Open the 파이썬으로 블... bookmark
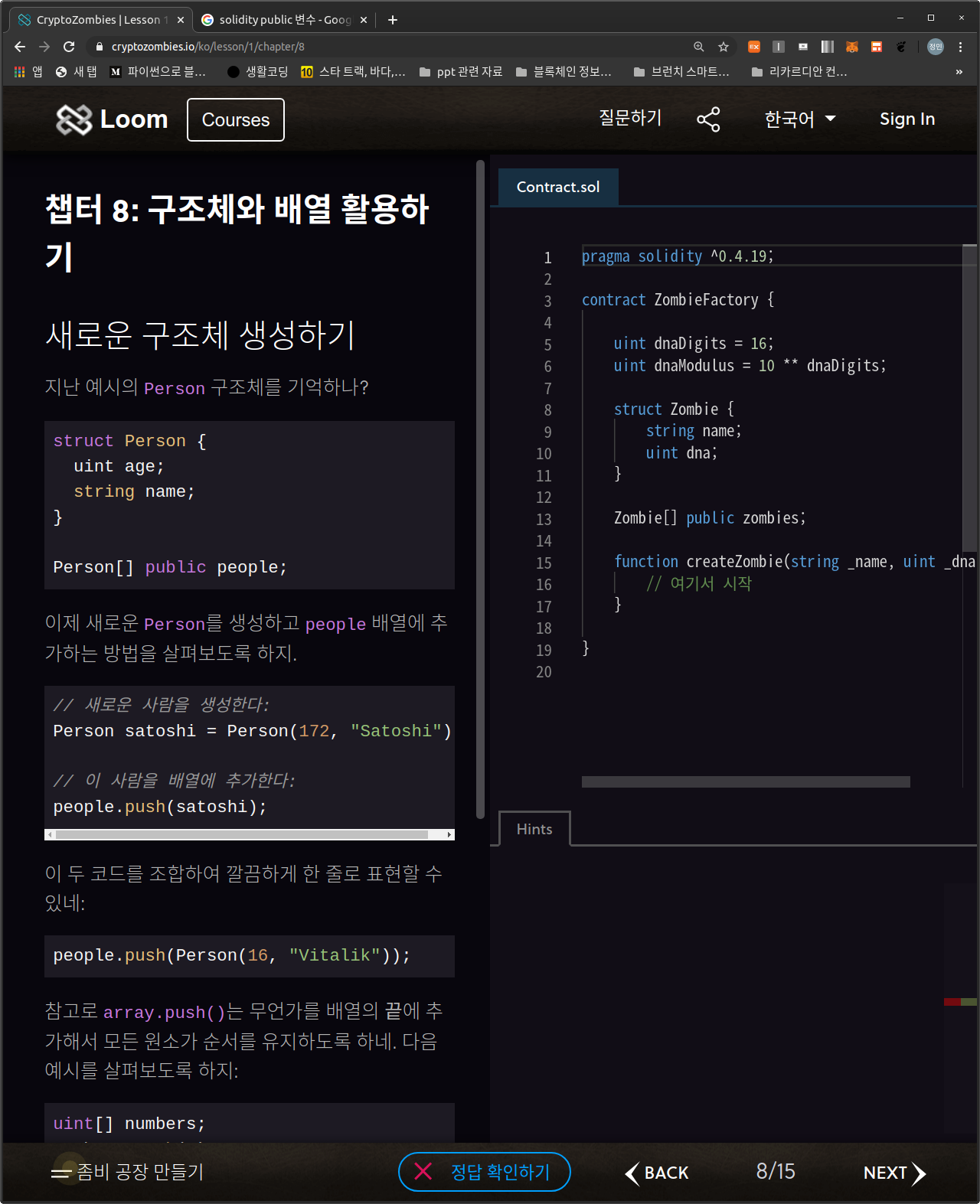Viewport: 980px width, 1204px height. (x=158, y=72)
